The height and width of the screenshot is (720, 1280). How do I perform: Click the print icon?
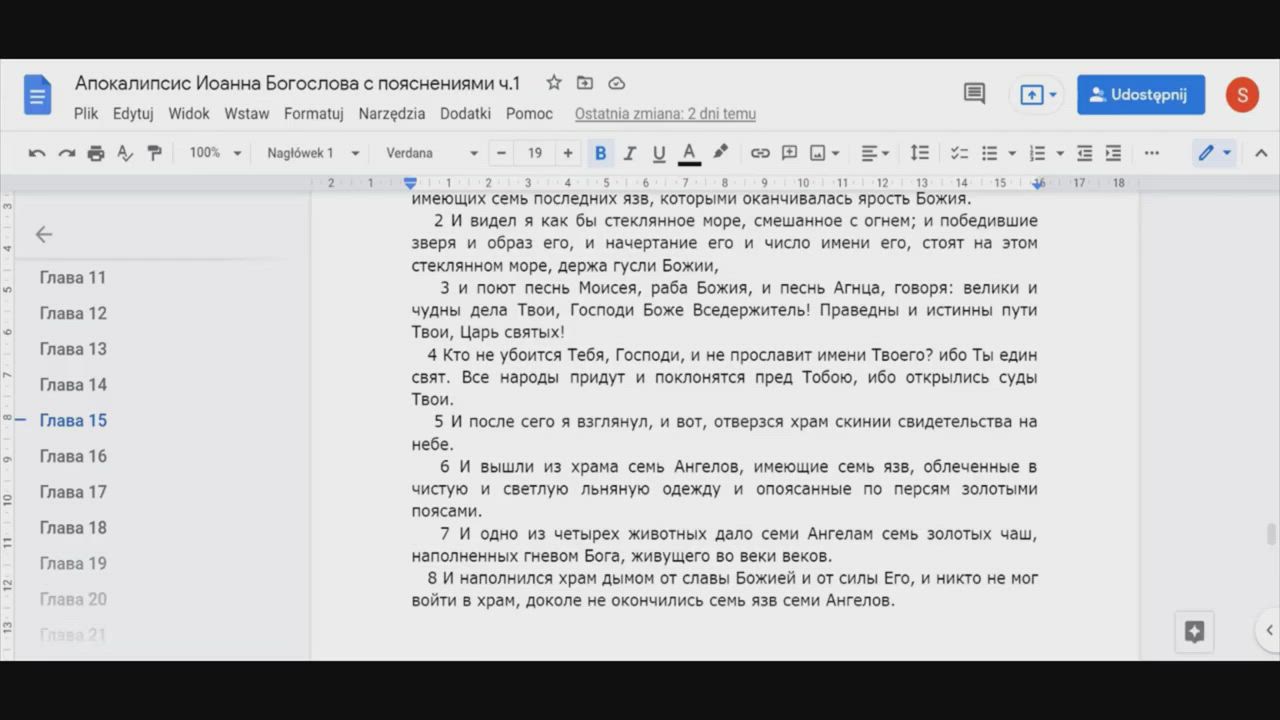(96, 153)
